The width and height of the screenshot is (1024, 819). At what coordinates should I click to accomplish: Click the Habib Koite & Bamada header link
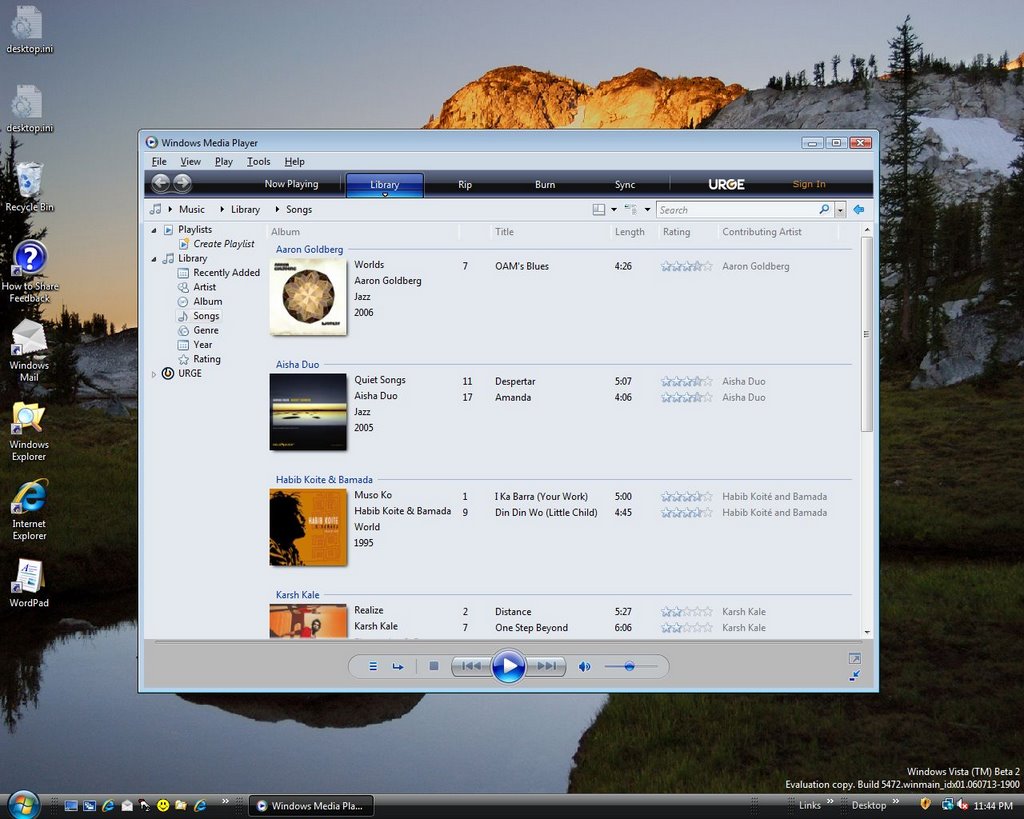pos(324,479)
